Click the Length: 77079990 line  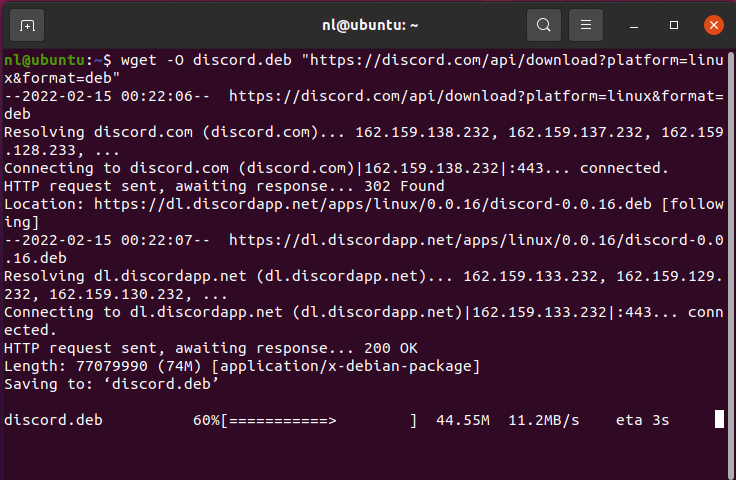(242, 366)
